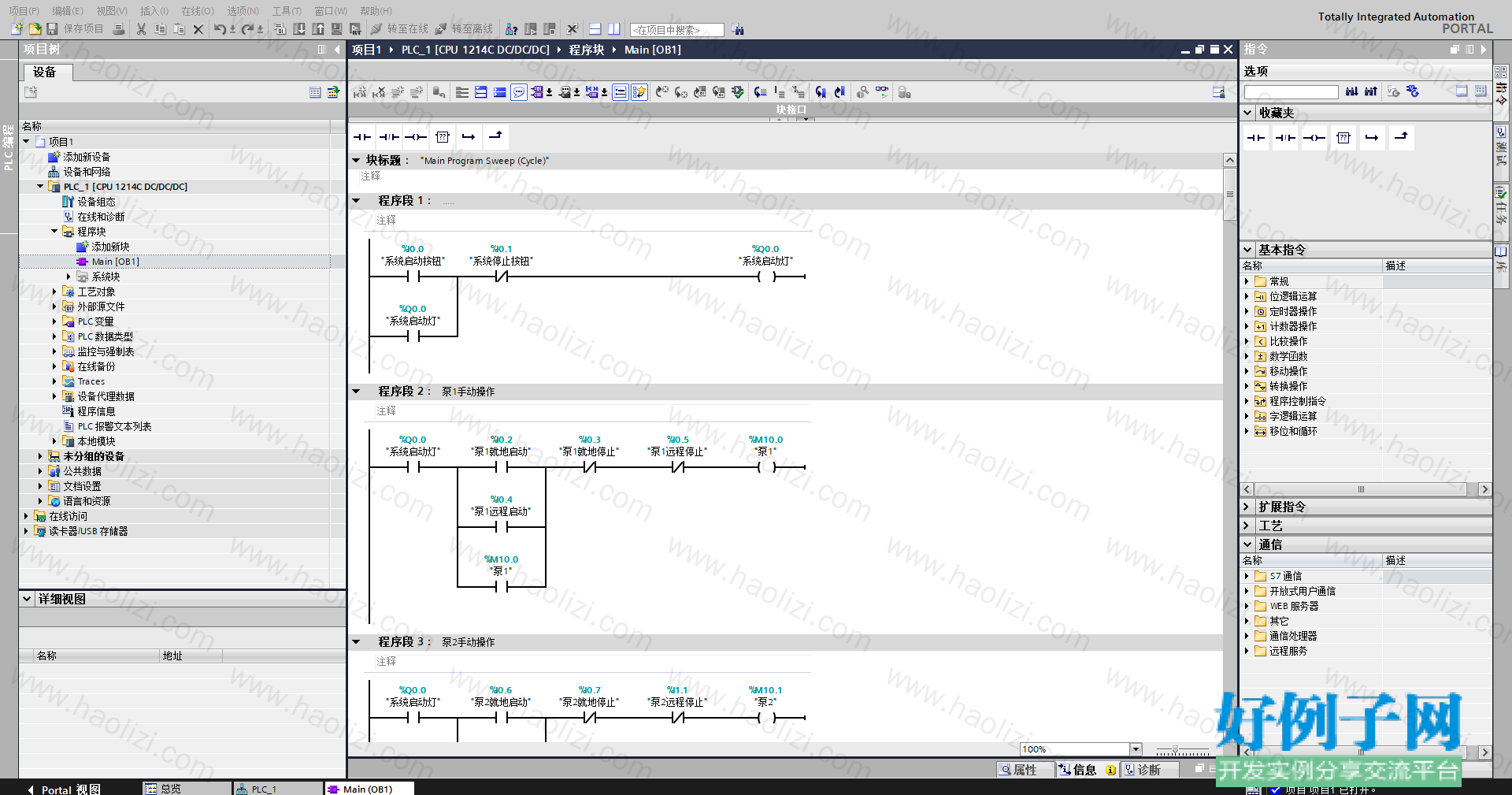The height and width of the screenshot is (795, 1512).
Task: Switch to the 属性 tab at bottom
Action: 1018,770
